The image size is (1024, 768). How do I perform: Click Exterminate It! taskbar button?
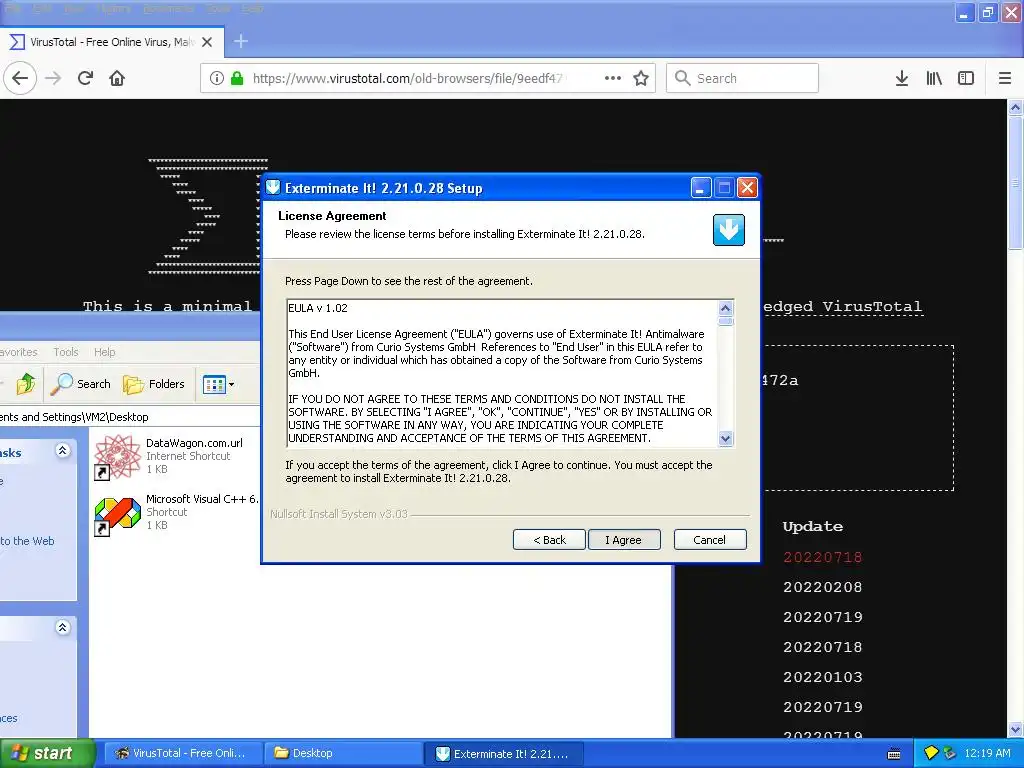tap(504, 754)
